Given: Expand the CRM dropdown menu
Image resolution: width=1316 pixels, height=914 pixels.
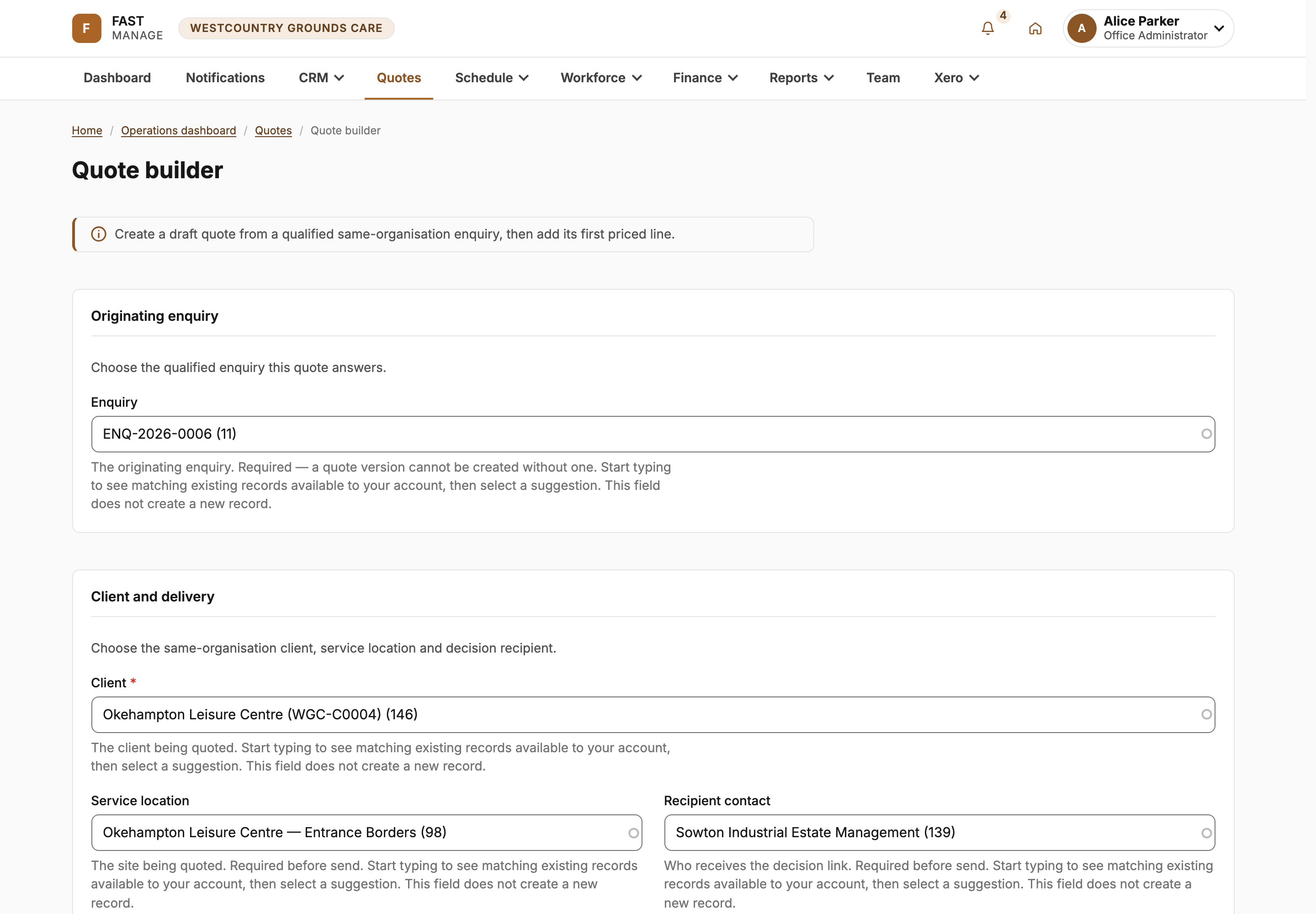Looking at the screenshot, I should click(321, 78).
